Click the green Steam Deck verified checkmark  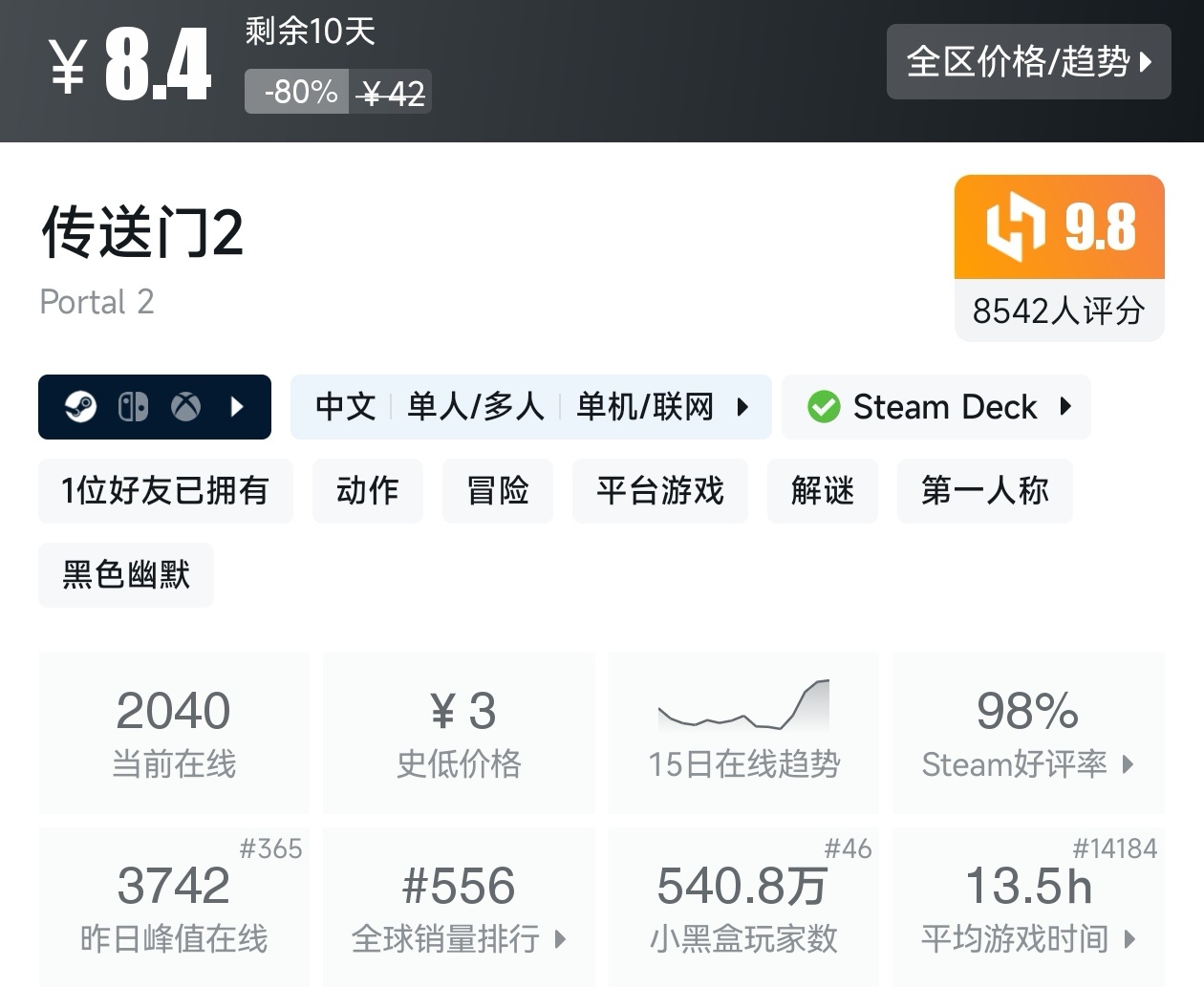click(x=823, y=407)
